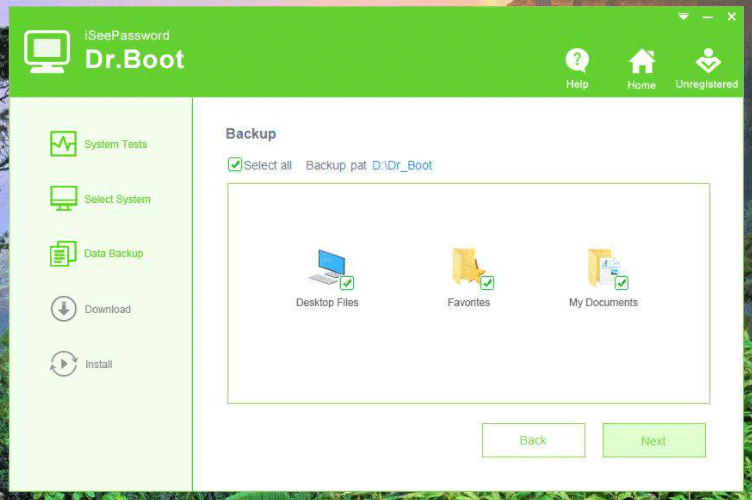Open the Unregistered account icon
Screen dimensions: 752x500
click(707, 61)
